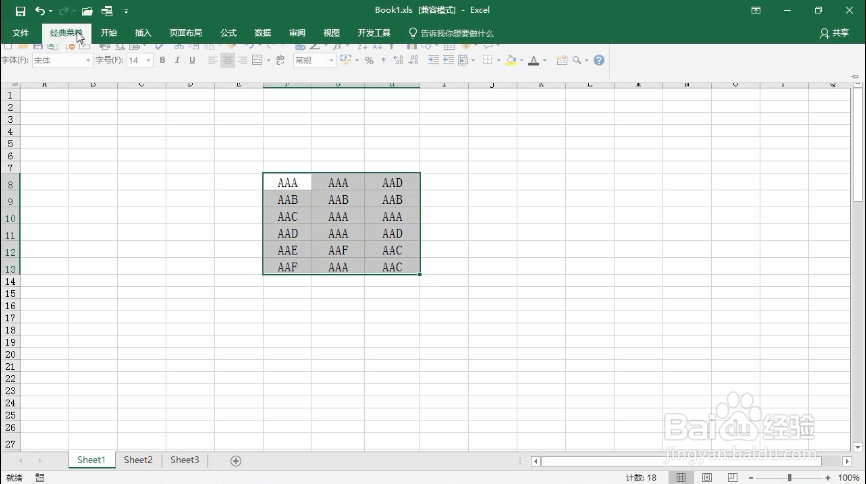Click the accounting currency format icon

click(346, 60)
